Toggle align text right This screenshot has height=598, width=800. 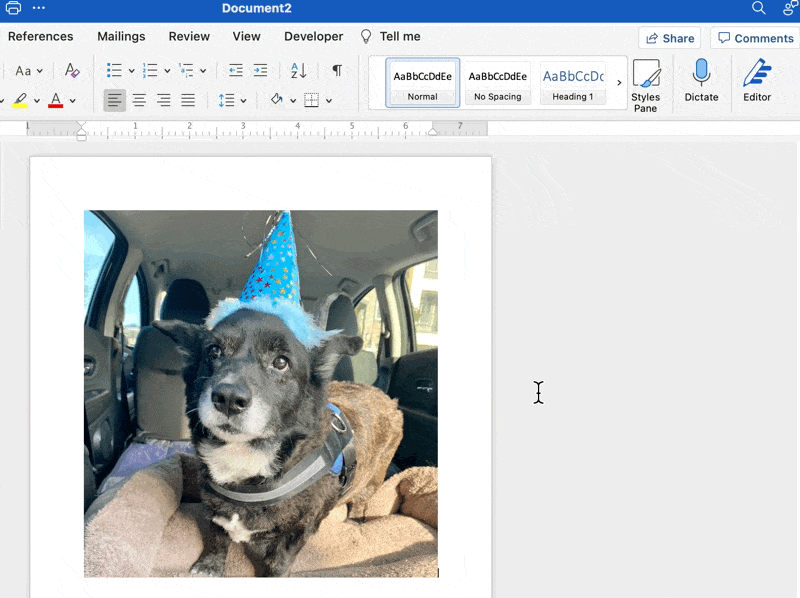tap(164, 100)
